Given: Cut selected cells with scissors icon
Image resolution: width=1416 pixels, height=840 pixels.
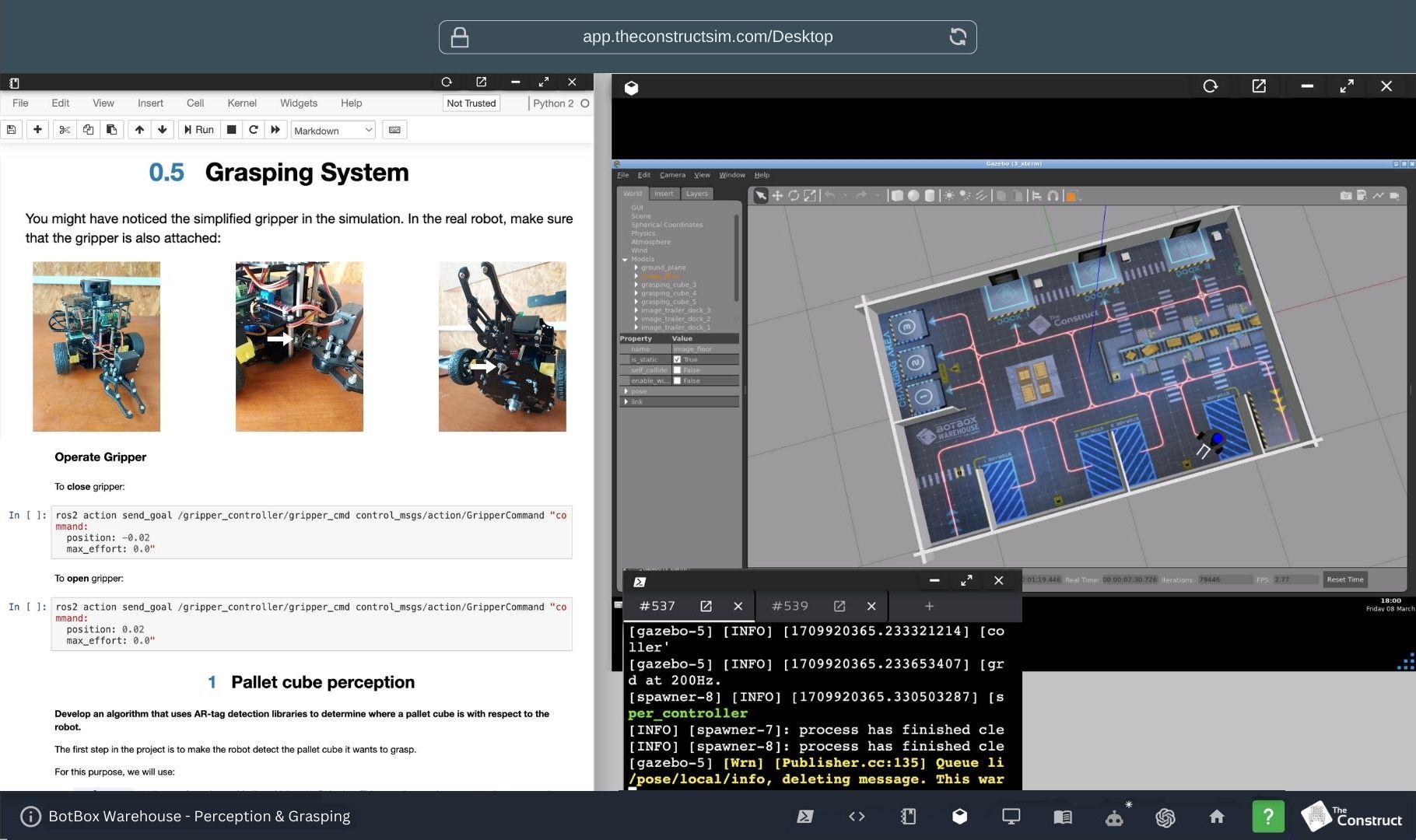Looking at the screenshot, I should tap(65, 130).
